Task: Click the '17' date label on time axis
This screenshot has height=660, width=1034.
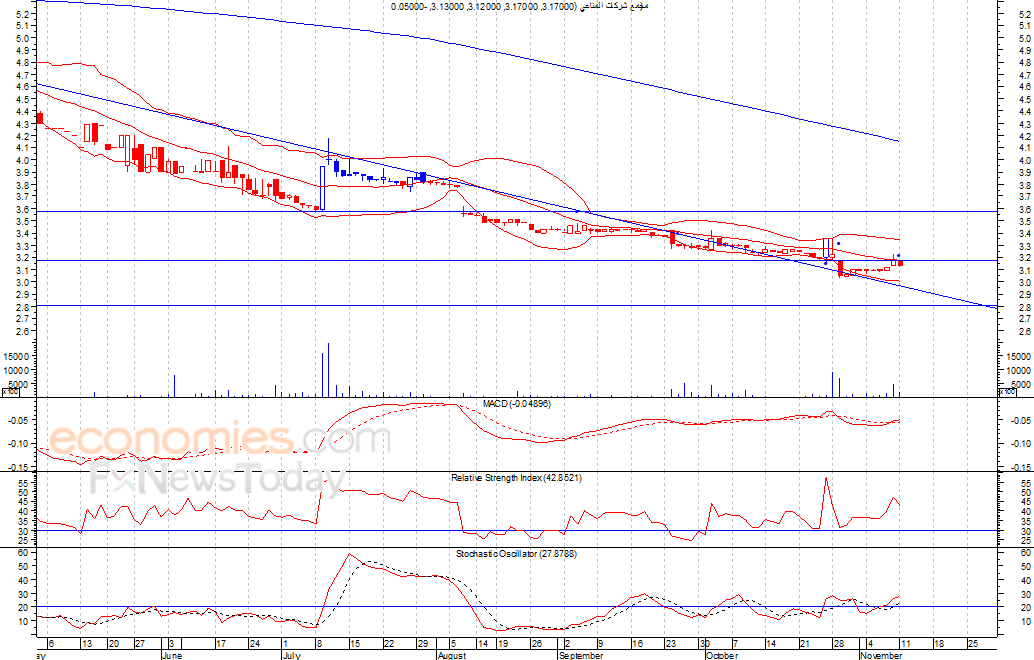Action: 221,644
